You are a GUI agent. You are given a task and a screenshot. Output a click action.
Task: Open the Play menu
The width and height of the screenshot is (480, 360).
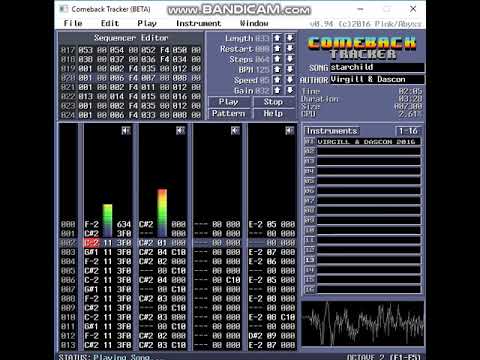pos(147,23)
